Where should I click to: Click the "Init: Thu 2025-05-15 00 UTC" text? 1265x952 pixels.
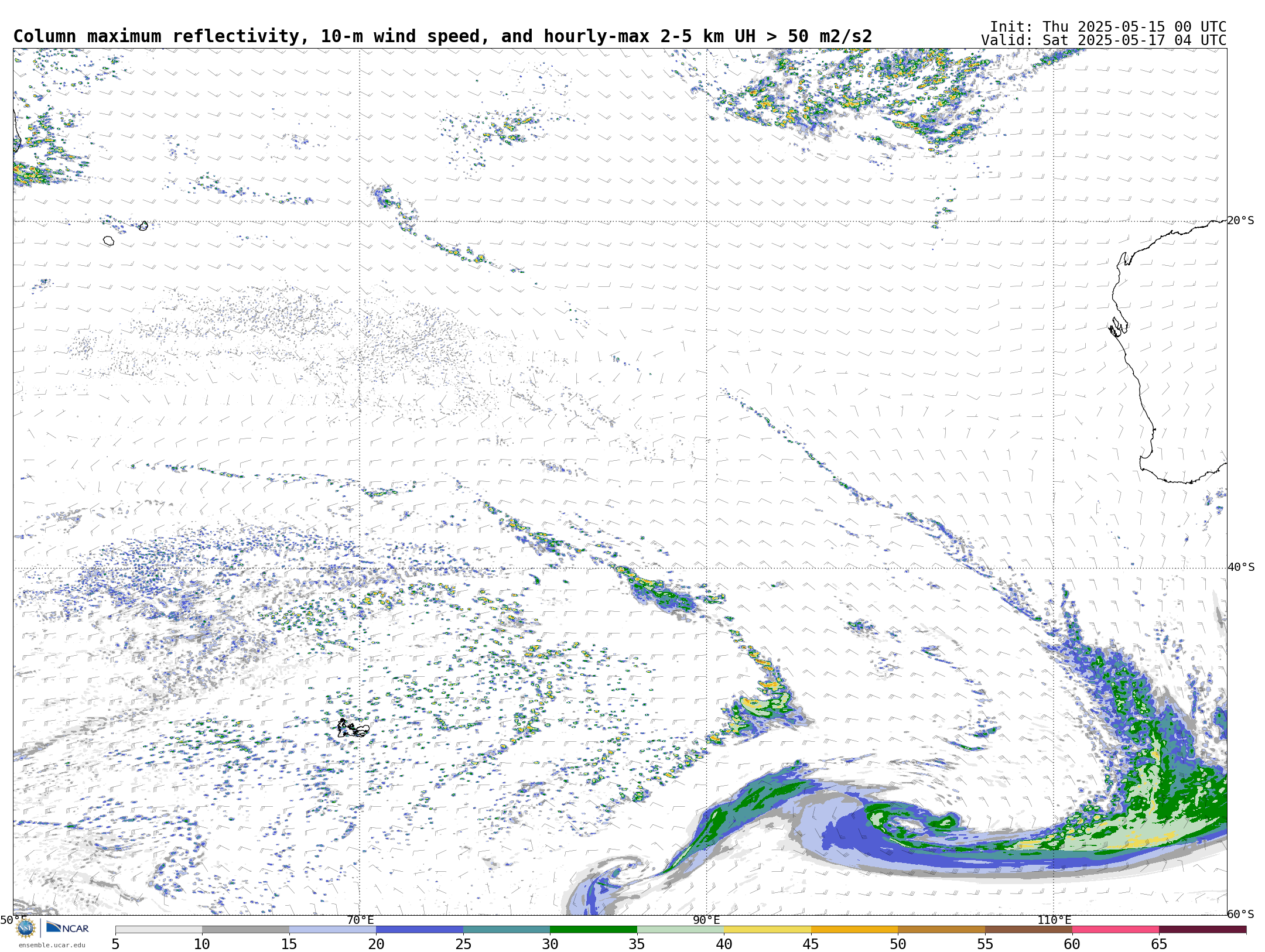coord(1108,27)
